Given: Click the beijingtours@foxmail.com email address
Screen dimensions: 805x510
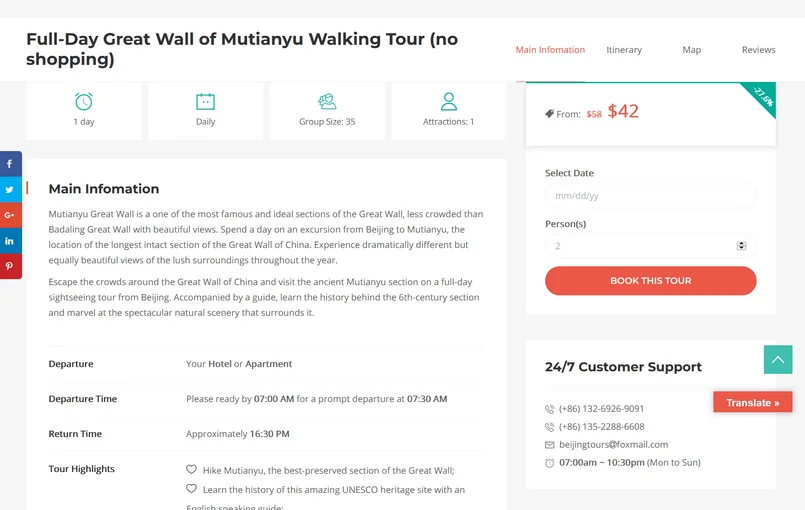Looking at the screenshot, I should (x=613, y=445).
